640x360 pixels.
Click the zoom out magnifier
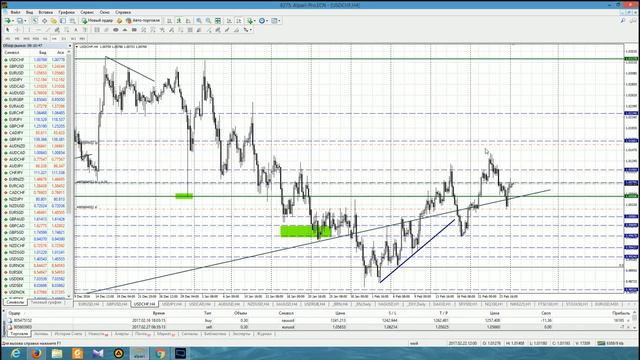(208, 20)
